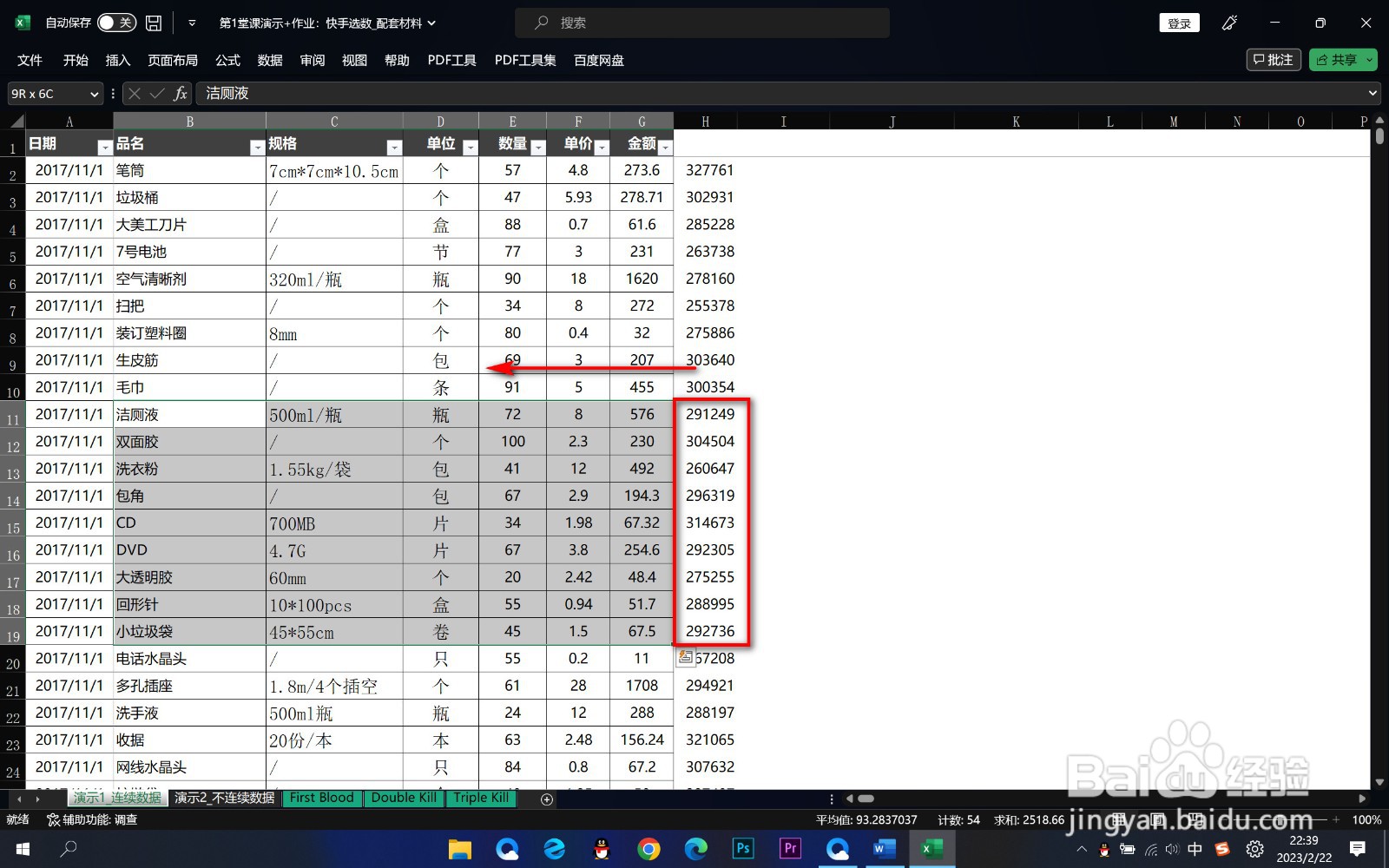Click the previous-sheet navigation arrow
1389x868 pixels.
(x=20, y=799)
